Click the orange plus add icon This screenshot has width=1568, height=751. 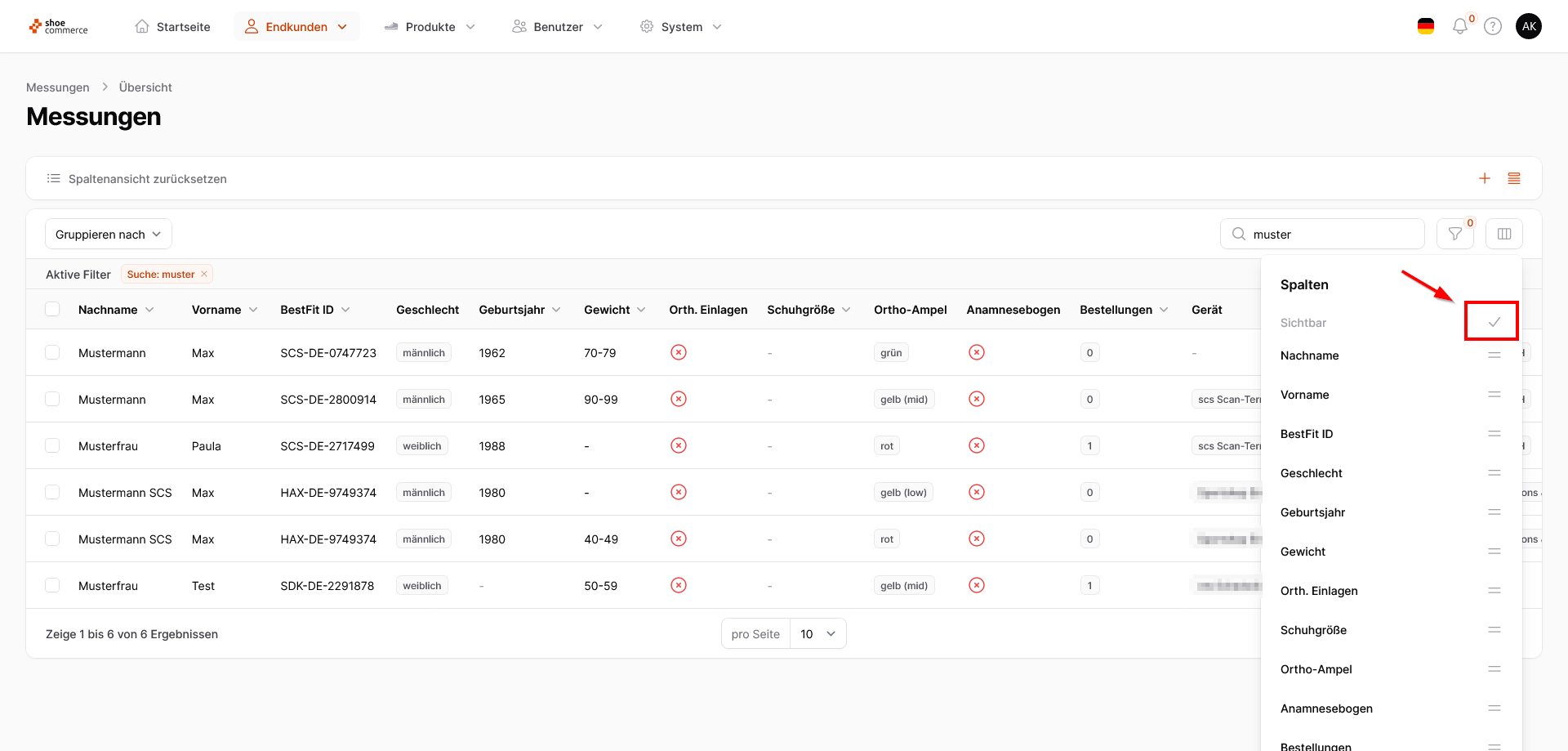pos(1485,178)
